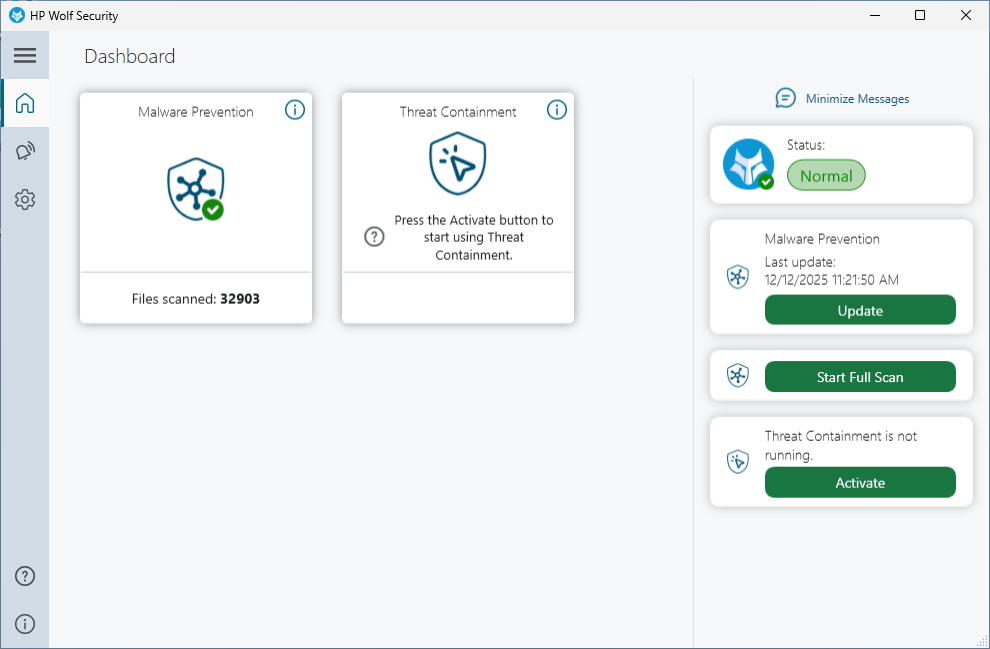This screenshot has height=649, width=990.
Task: Click the HP Wolf Security title bar logo
Action: click(x=17, y=15)
